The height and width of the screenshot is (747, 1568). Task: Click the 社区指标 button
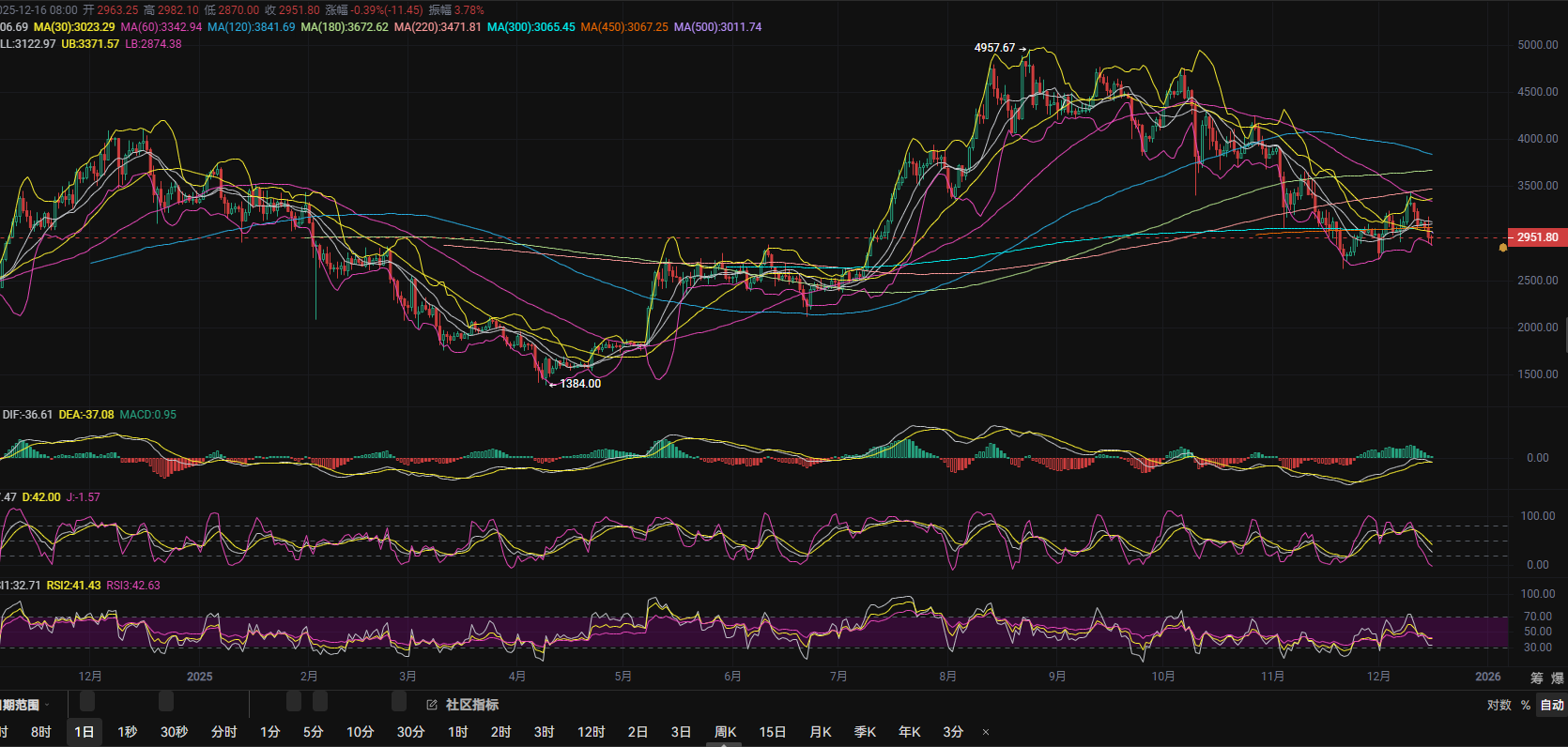pos(471,705)
